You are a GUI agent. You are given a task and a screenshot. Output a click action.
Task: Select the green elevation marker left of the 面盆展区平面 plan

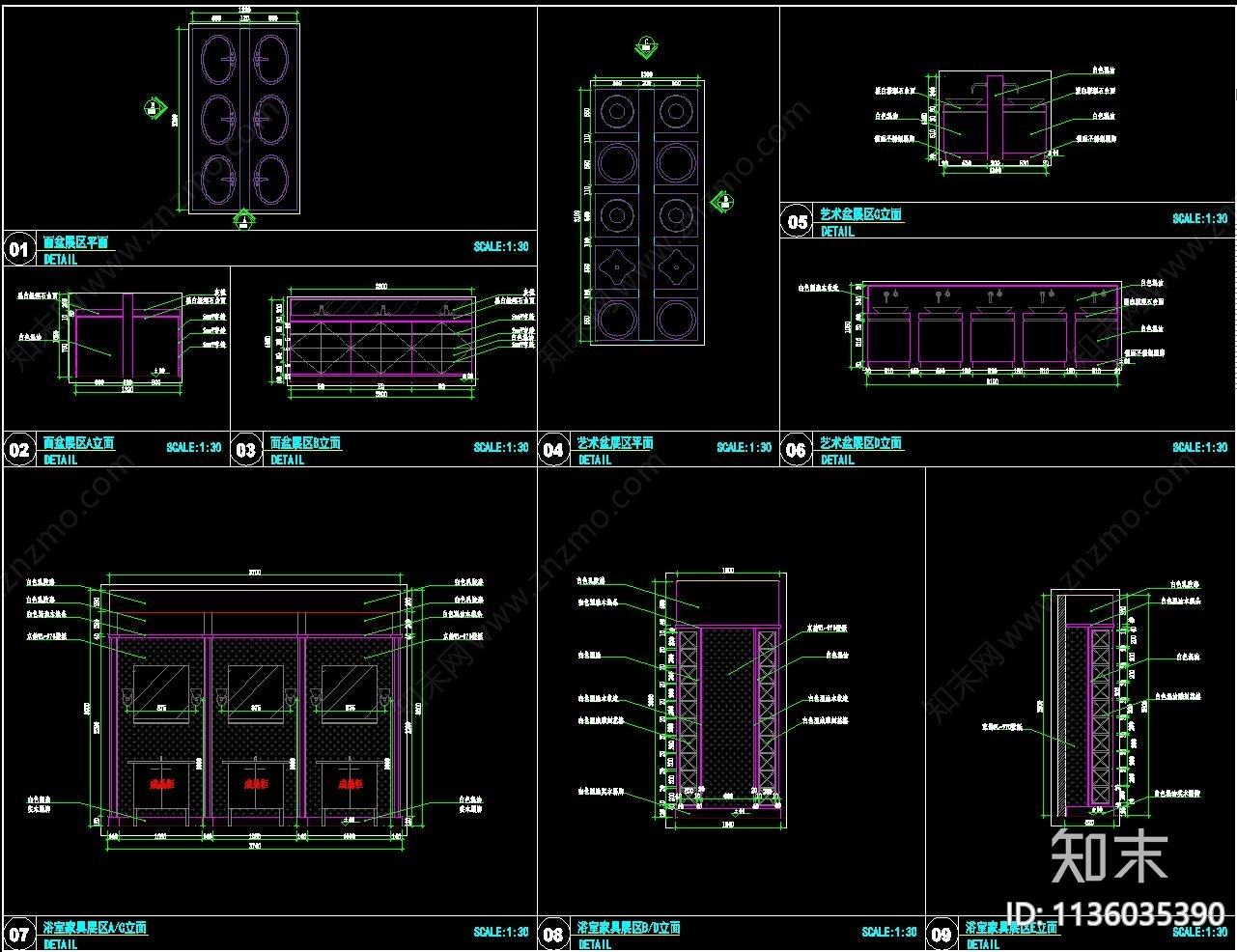[x=155, y=108]
